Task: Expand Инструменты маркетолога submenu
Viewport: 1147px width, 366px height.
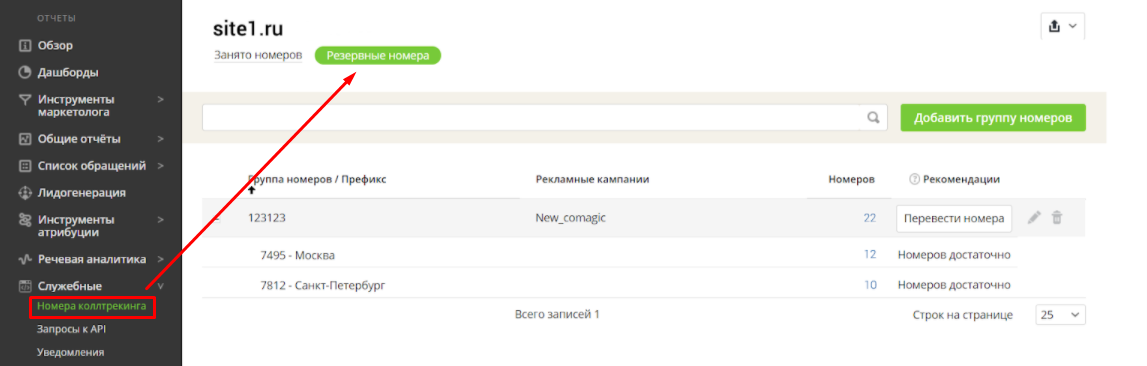Action: pyautogui.click(x=160, y=99)
